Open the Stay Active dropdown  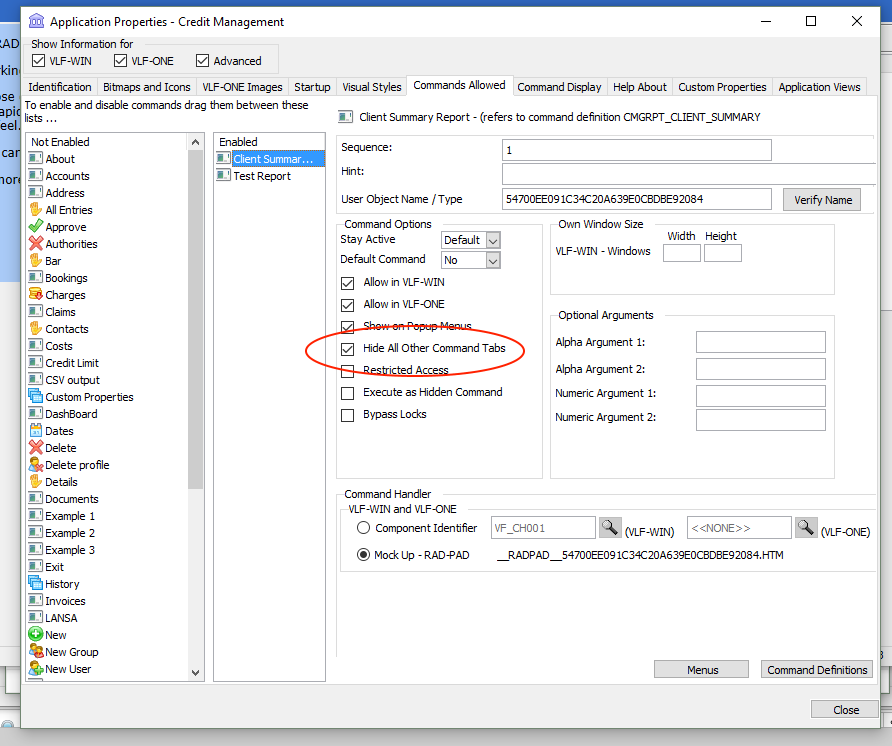(x=493, y=240)
